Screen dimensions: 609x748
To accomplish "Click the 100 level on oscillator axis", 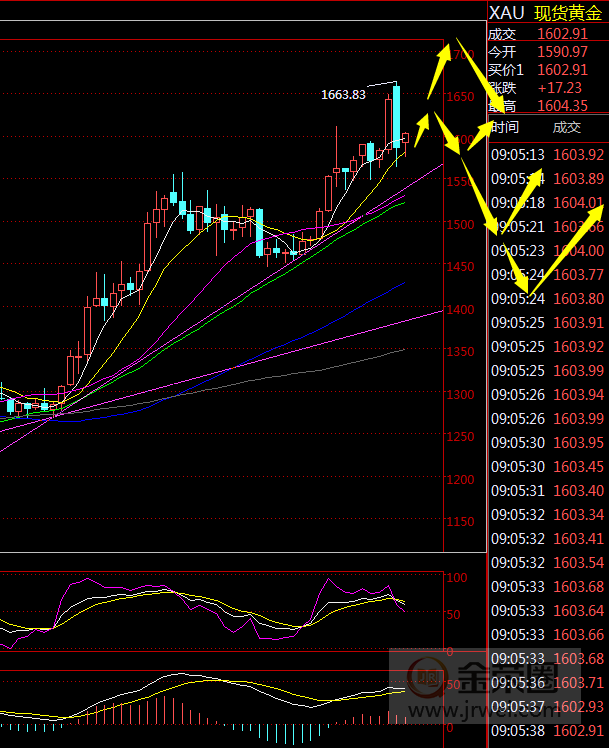I will [x=456, y=578].
